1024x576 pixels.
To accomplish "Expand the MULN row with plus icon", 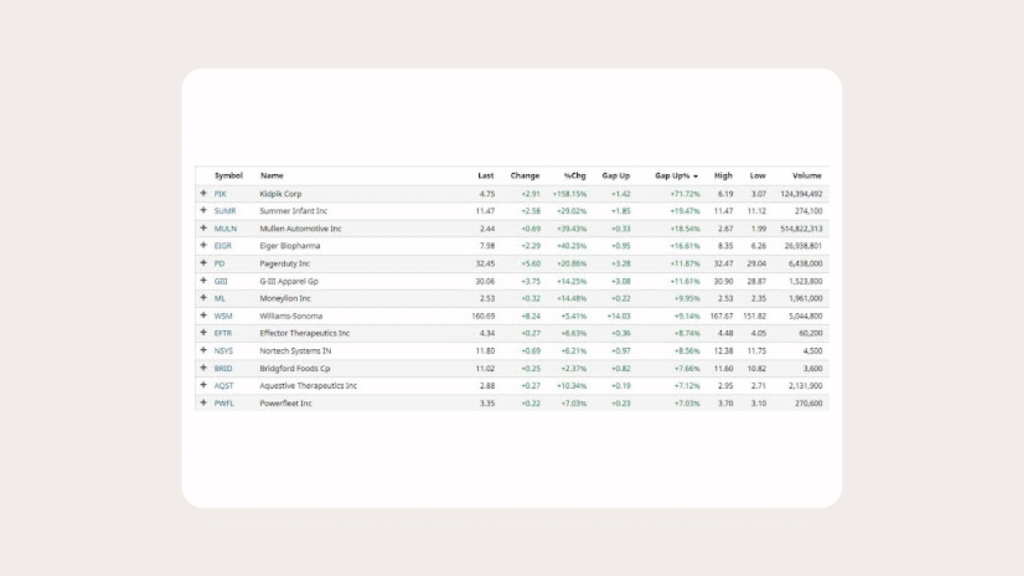I will 203,228.
